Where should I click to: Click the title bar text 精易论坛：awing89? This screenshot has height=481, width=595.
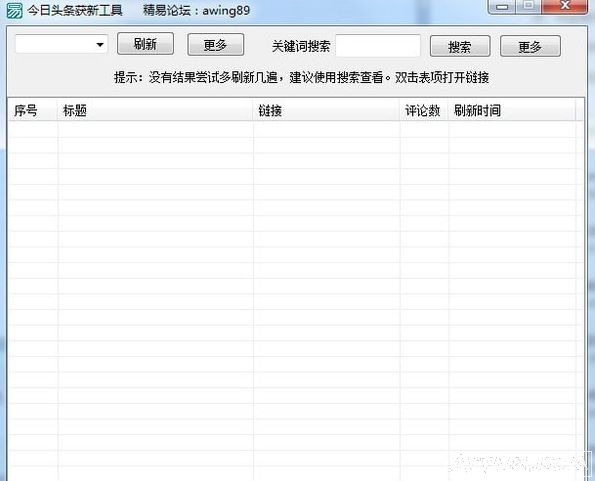196,10
